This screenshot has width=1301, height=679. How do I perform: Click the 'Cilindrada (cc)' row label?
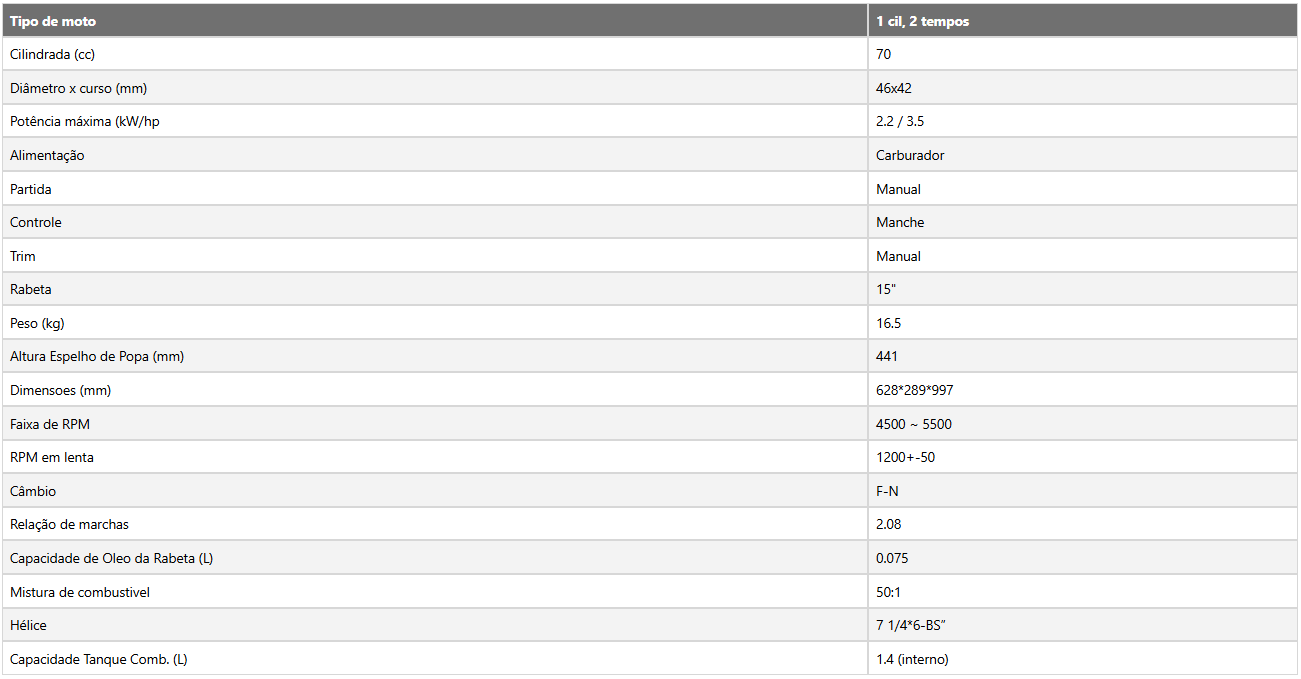point(52,54)
